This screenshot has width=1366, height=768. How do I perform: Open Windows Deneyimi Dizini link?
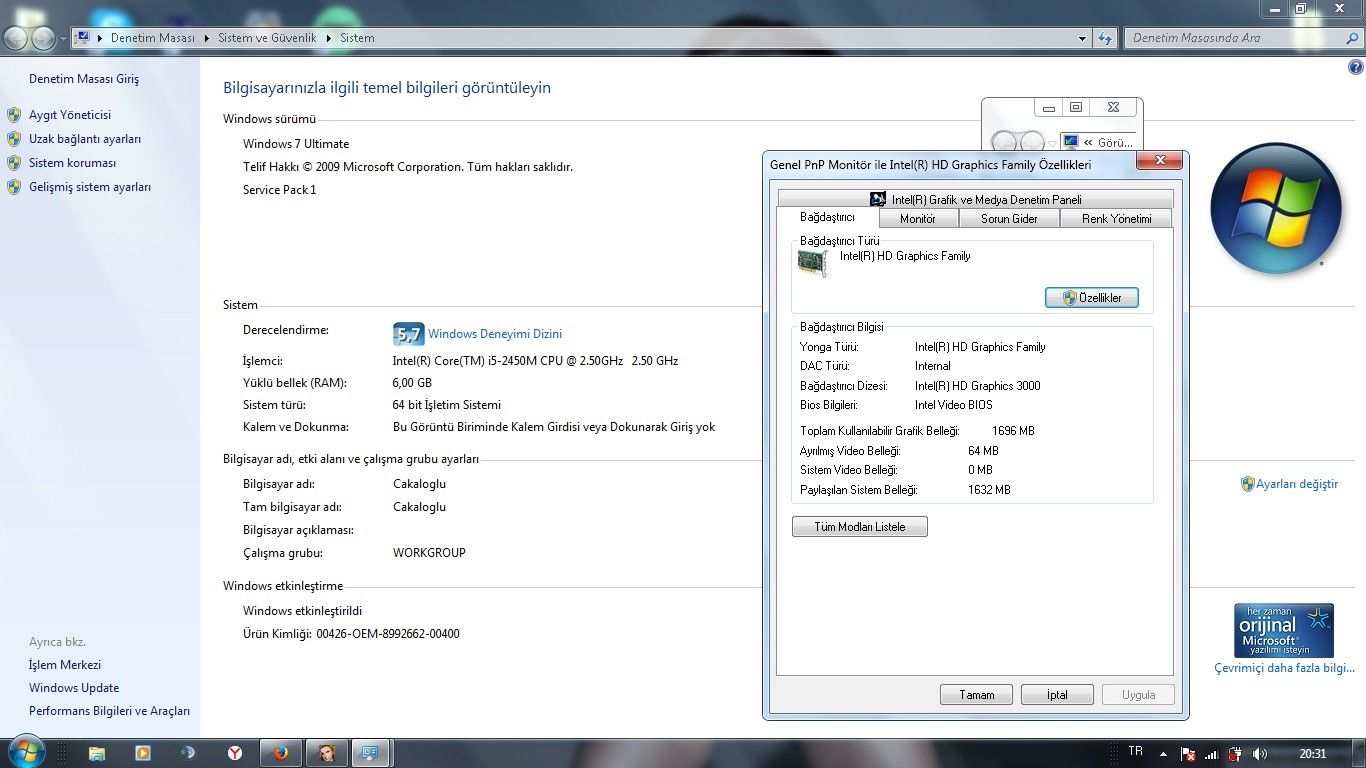click(x=495, y=334)
